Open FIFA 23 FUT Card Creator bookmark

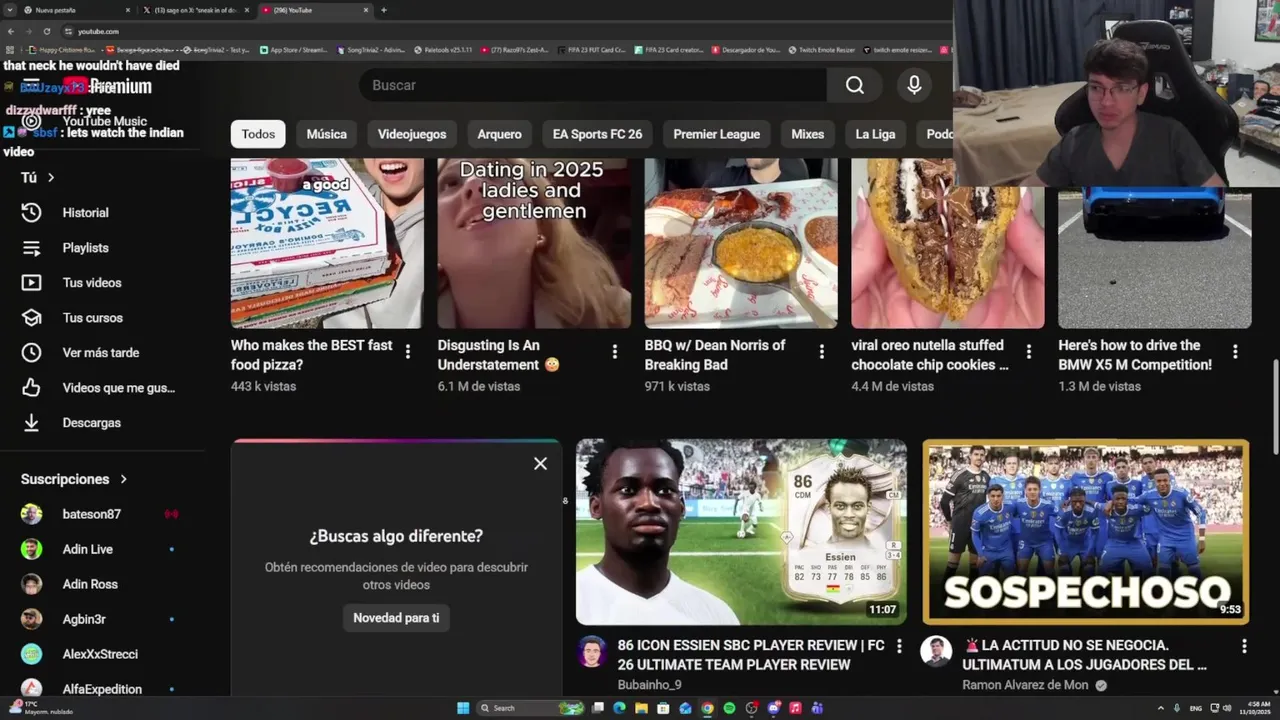click(592, 49)
